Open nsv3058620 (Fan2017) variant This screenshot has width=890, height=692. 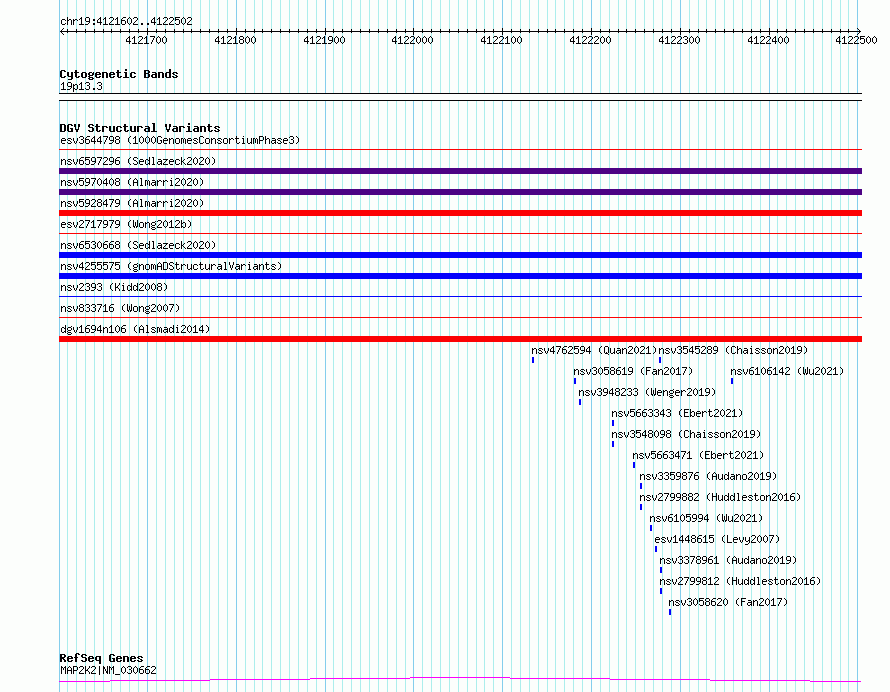(728, 602)
